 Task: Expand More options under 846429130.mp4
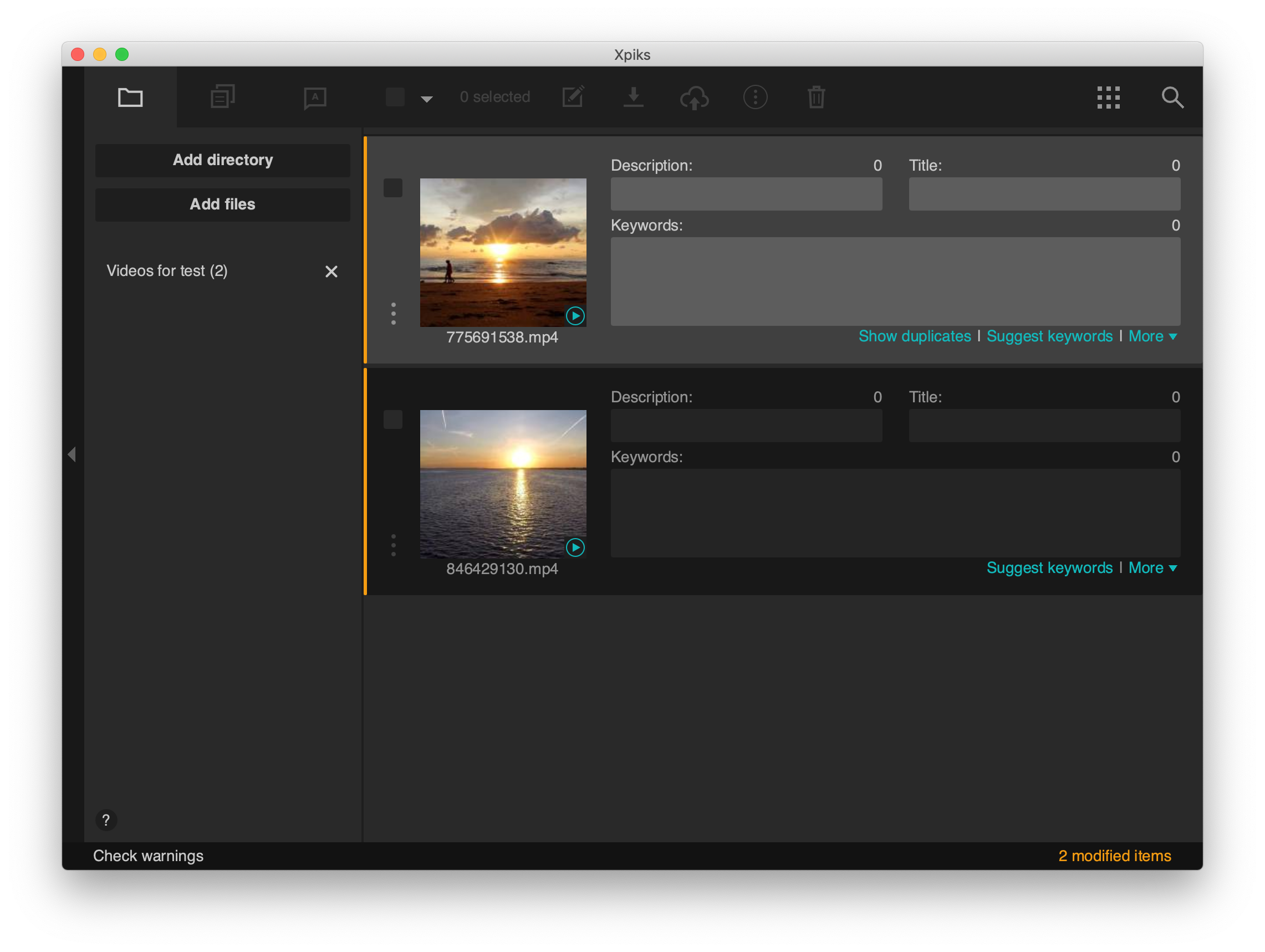tap(1152, 568)
